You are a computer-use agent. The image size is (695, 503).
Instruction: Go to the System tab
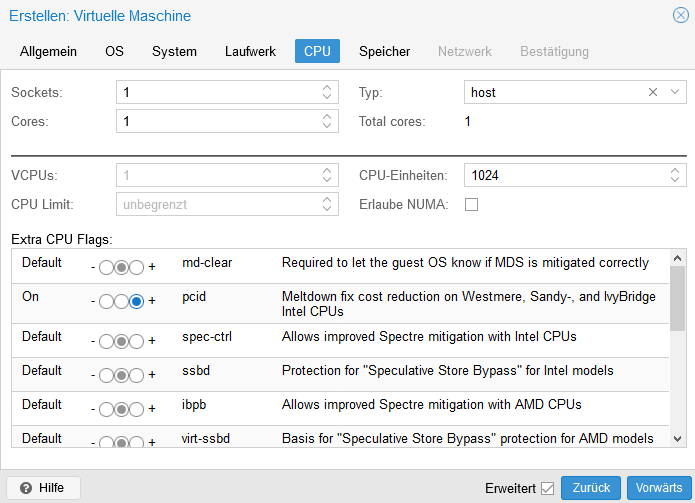(174, 51)
